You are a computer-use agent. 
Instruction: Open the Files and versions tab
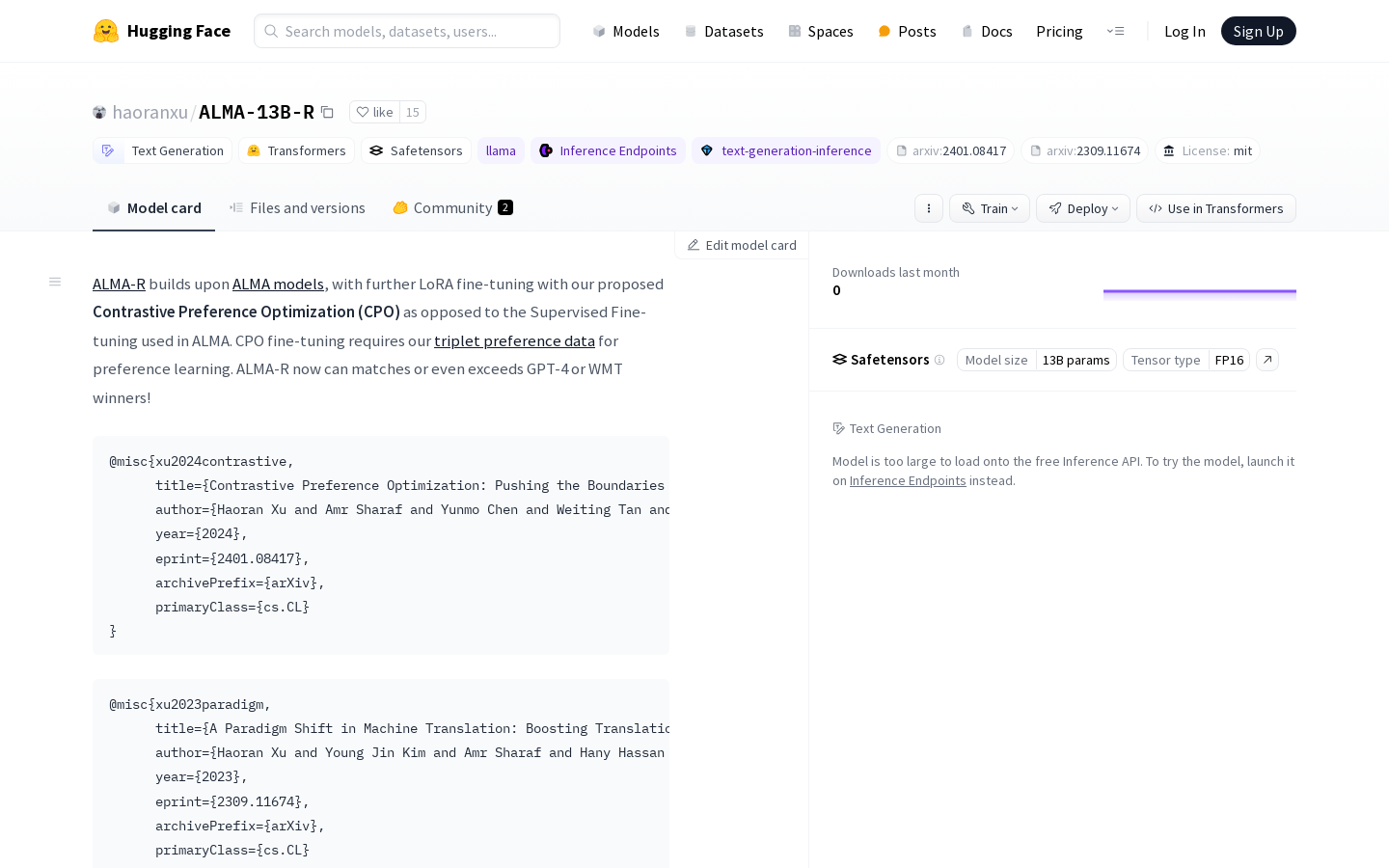tap(297, 207)
